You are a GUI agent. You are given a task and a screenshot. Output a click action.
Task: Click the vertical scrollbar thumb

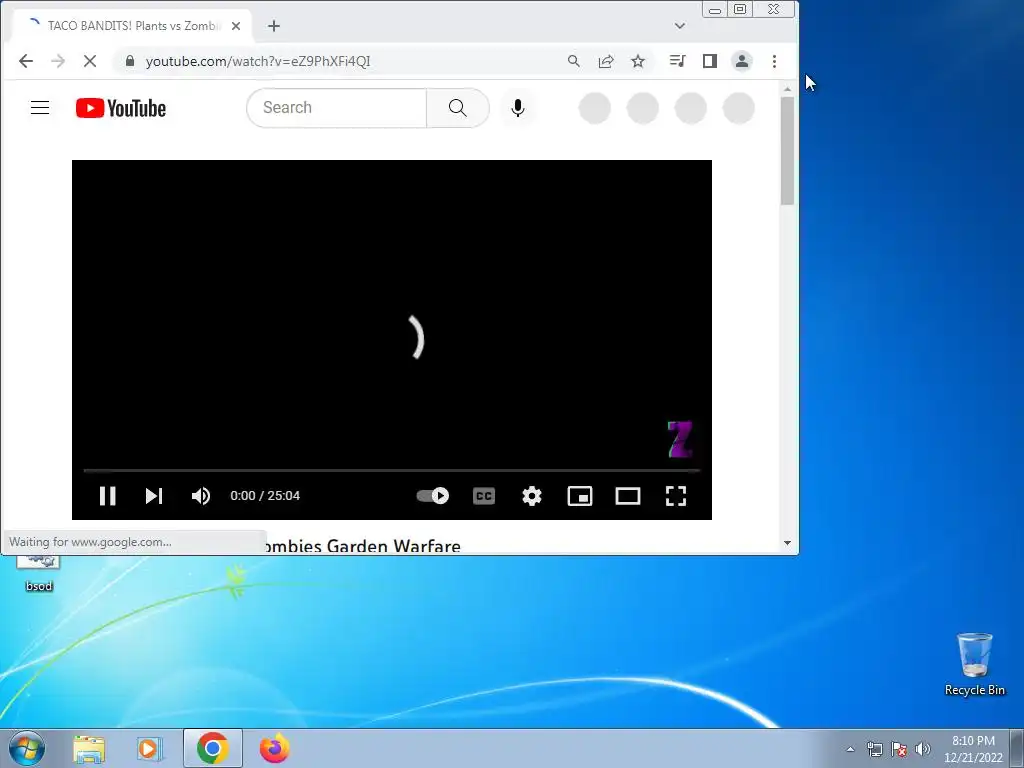pos(788,151)
